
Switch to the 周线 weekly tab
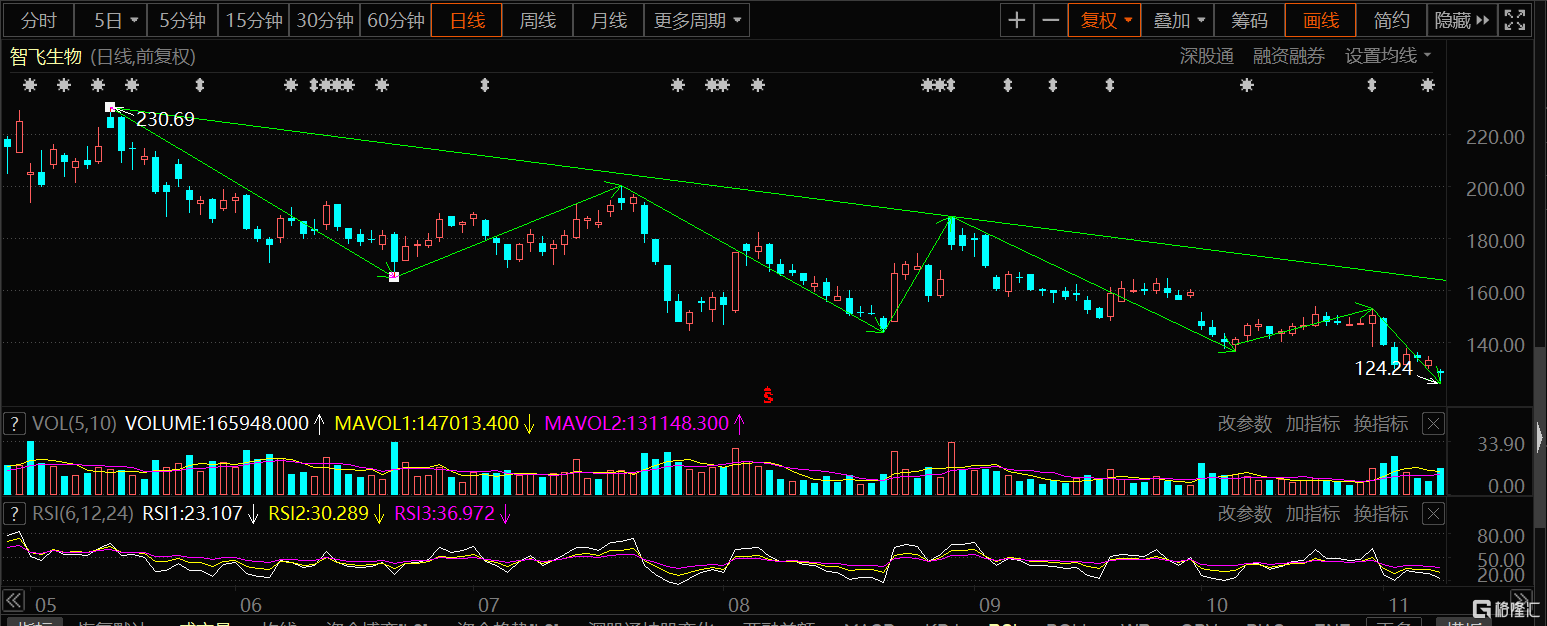pos(537,20)
